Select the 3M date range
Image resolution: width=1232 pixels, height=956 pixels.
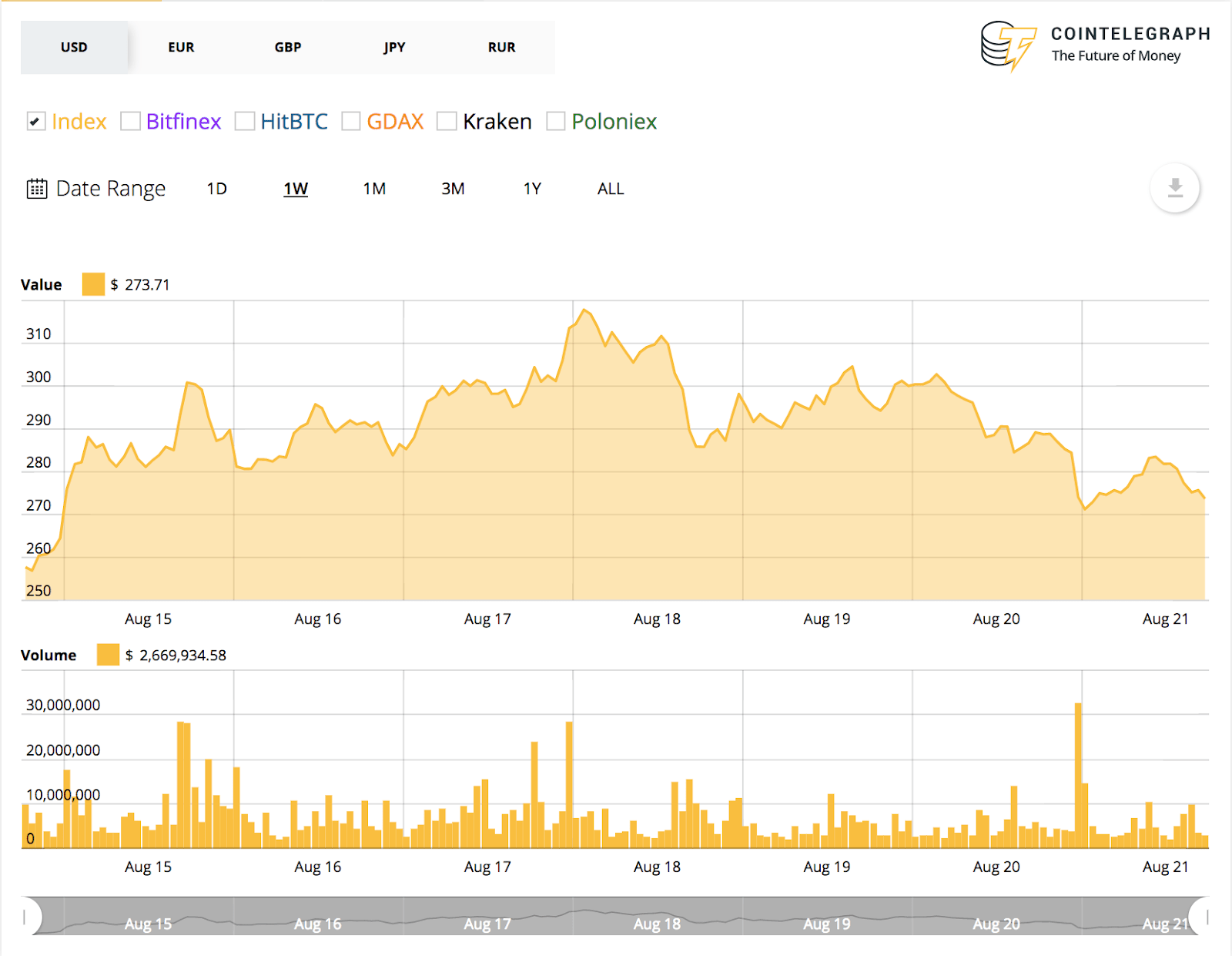(454, 188)
